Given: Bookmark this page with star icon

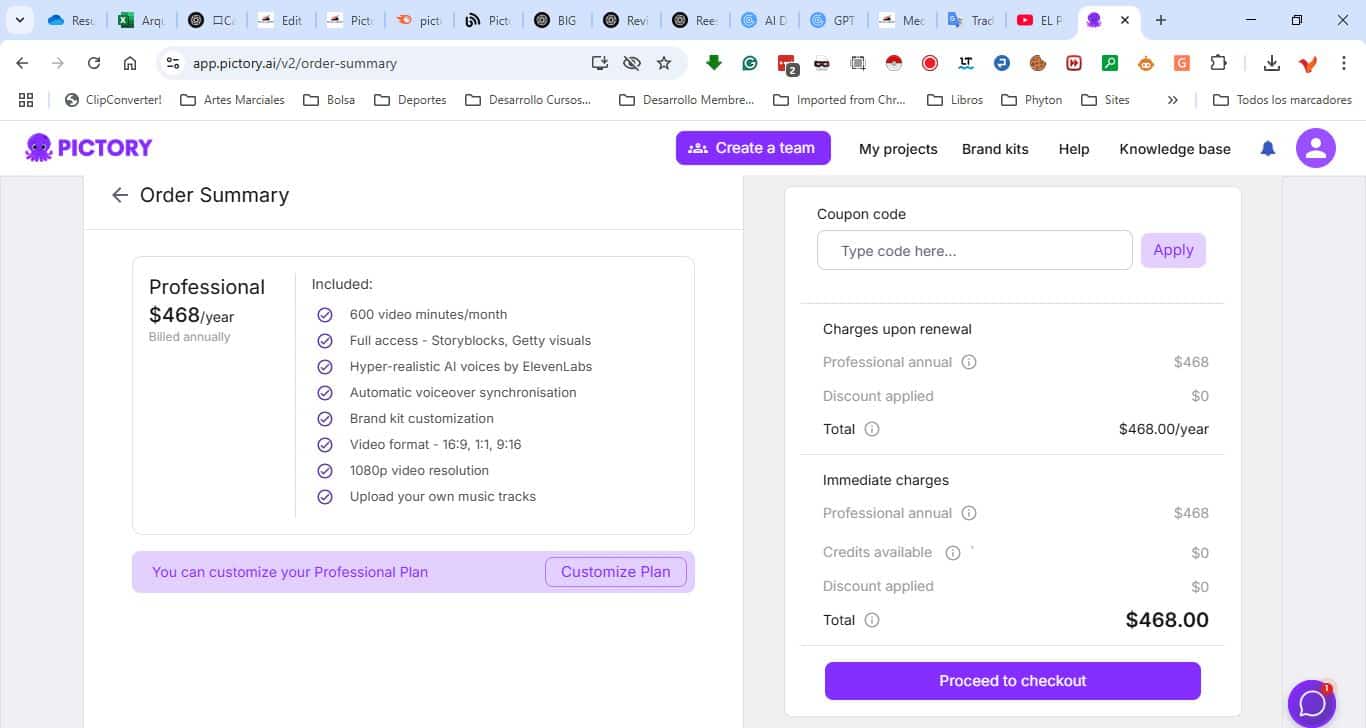Looking at the screenshot, I should tap(664, 63).
